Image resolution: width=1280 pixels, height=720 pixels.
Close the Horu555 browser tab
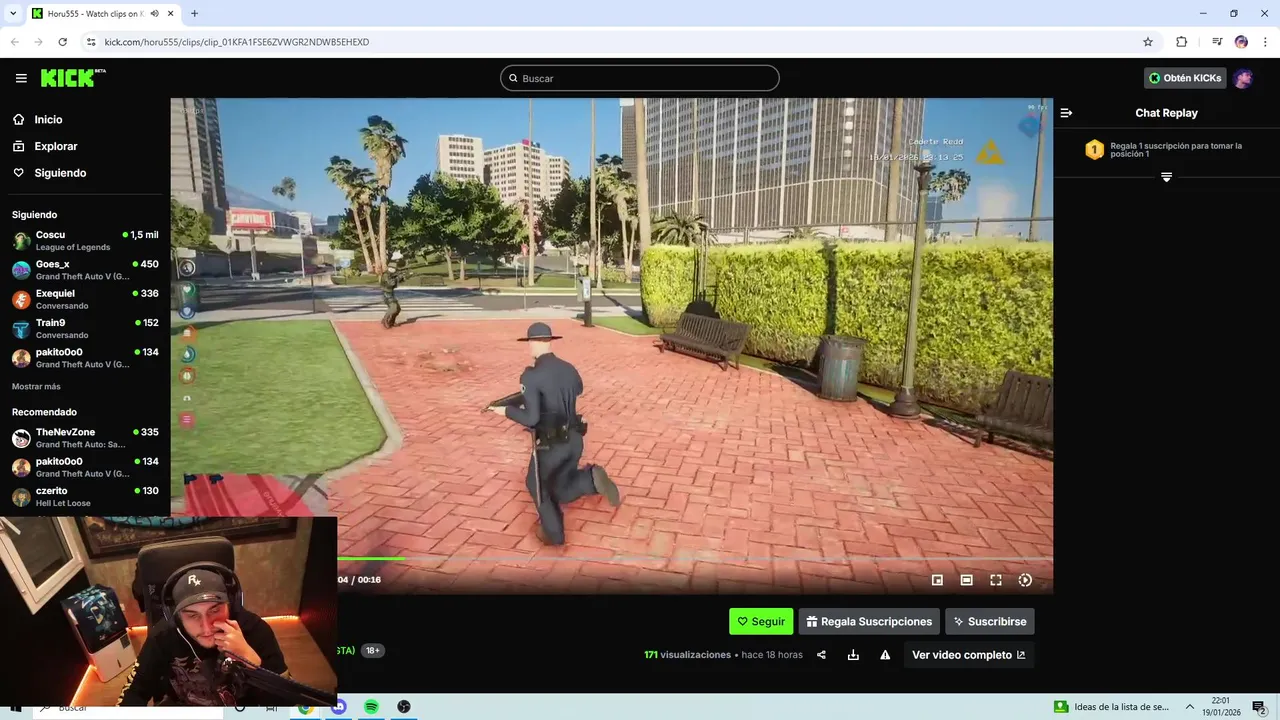(169, 13)
